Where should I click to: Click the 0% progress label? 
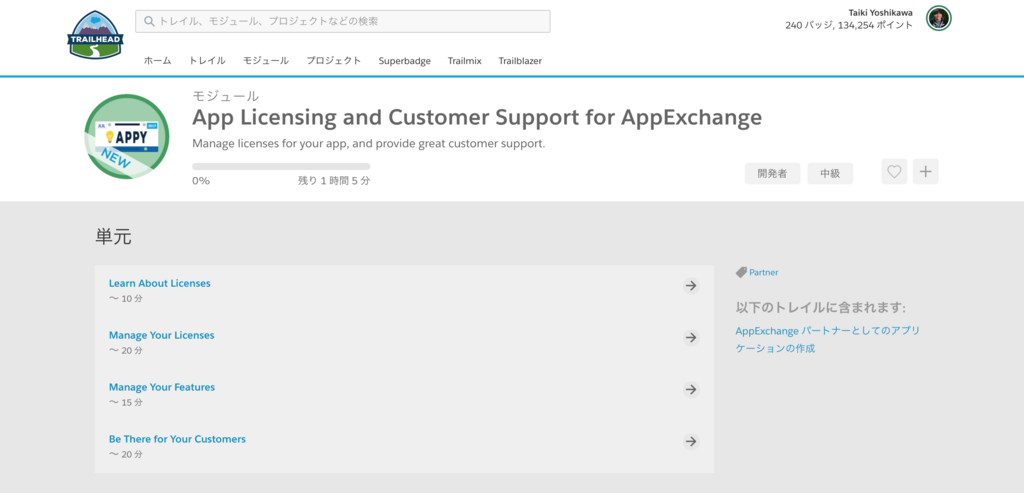pos(201,181)
